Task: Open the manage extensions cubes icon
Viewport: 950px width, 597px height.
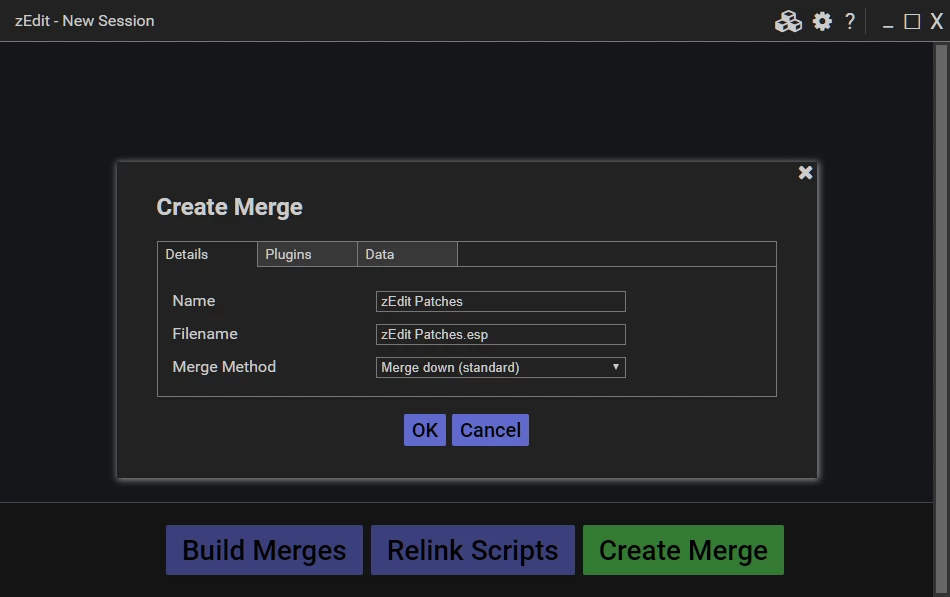Action: pyautogui.click(x=788, y=21)
